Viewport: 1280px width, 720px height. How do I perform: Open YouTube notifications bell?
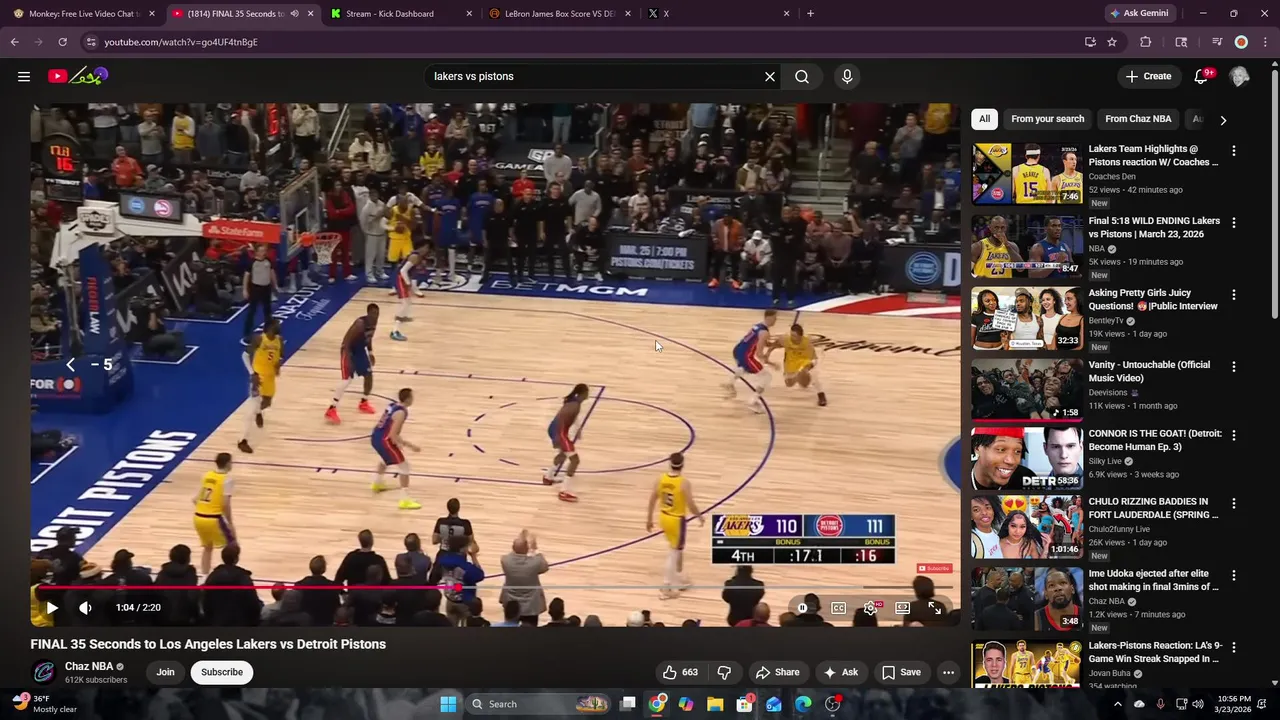coord(1203,76)
